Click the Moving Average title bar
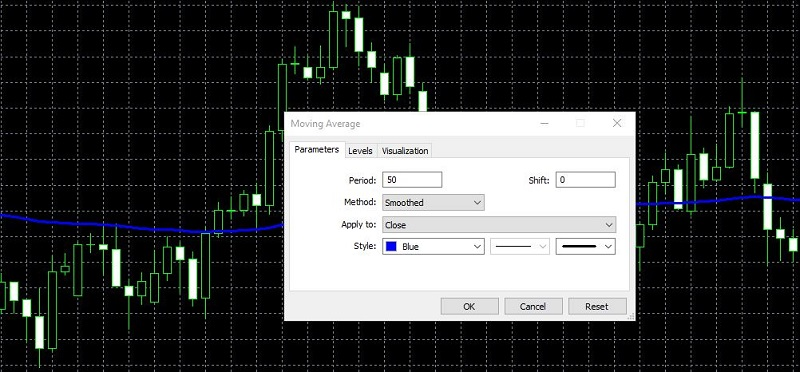Viewport: 800px width, 372px height. (x=408, y=123)
